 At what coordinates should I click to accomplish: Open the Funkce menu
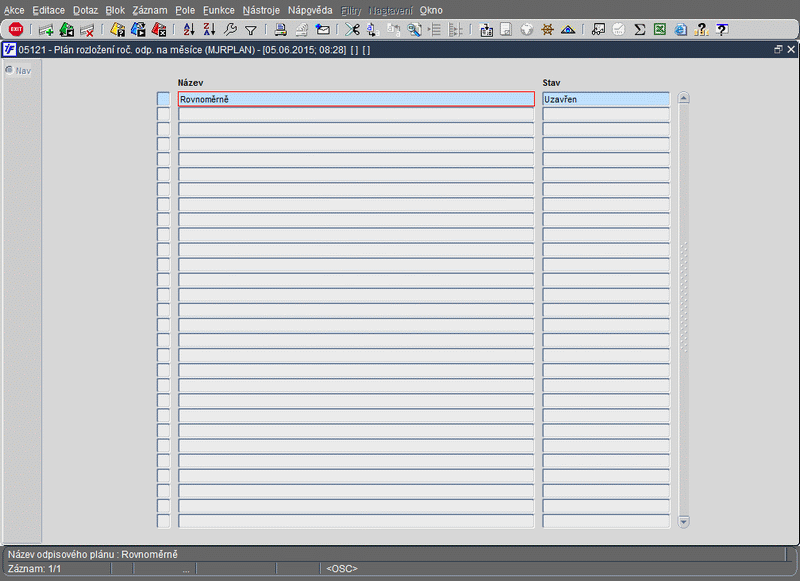[x=218, y=10]
